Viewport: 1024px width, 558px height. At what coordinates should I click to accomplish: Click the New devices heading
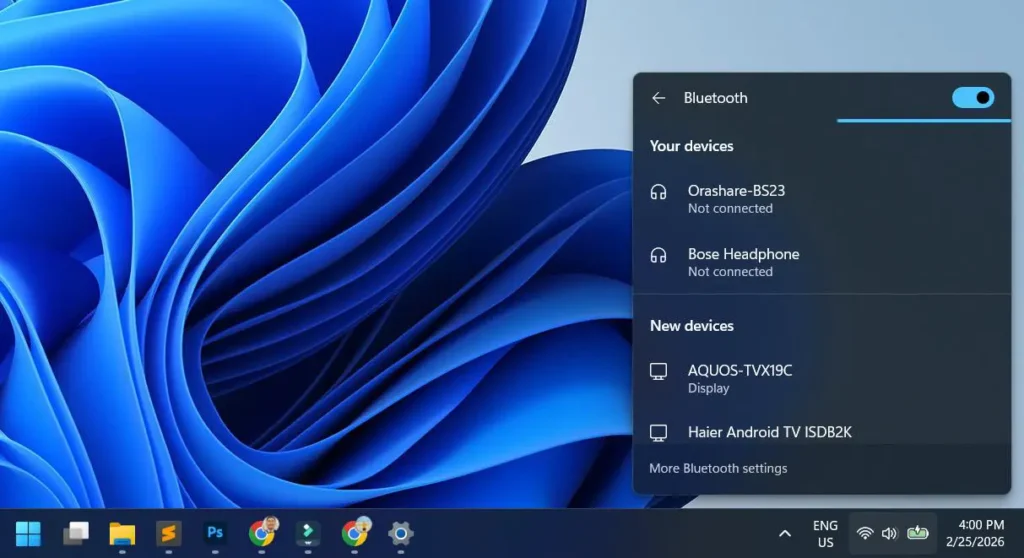coord(691,326)
